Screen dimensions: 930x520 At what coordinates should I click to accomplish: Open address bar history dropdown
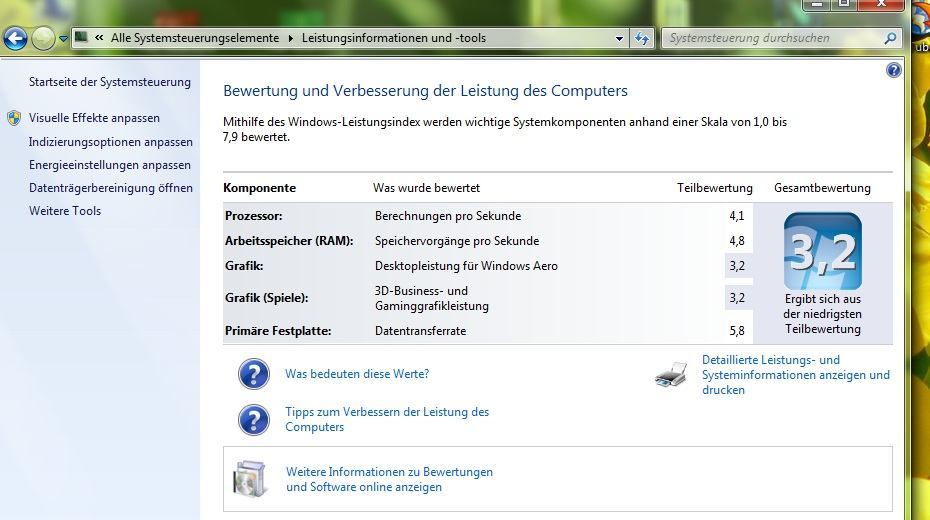point(619,39)
